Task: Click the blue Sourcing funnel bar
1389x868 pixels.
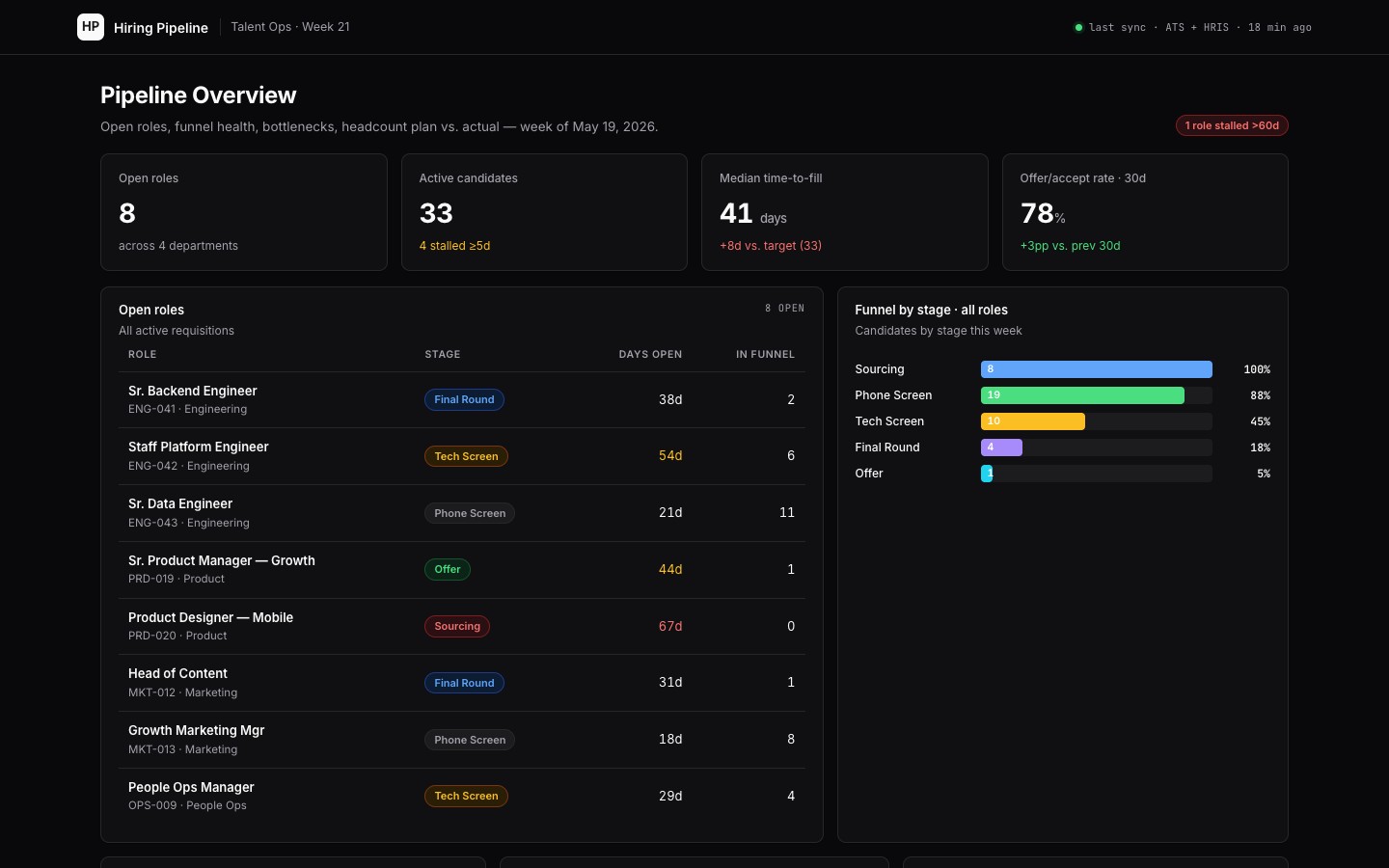Action: point(1097,369)
